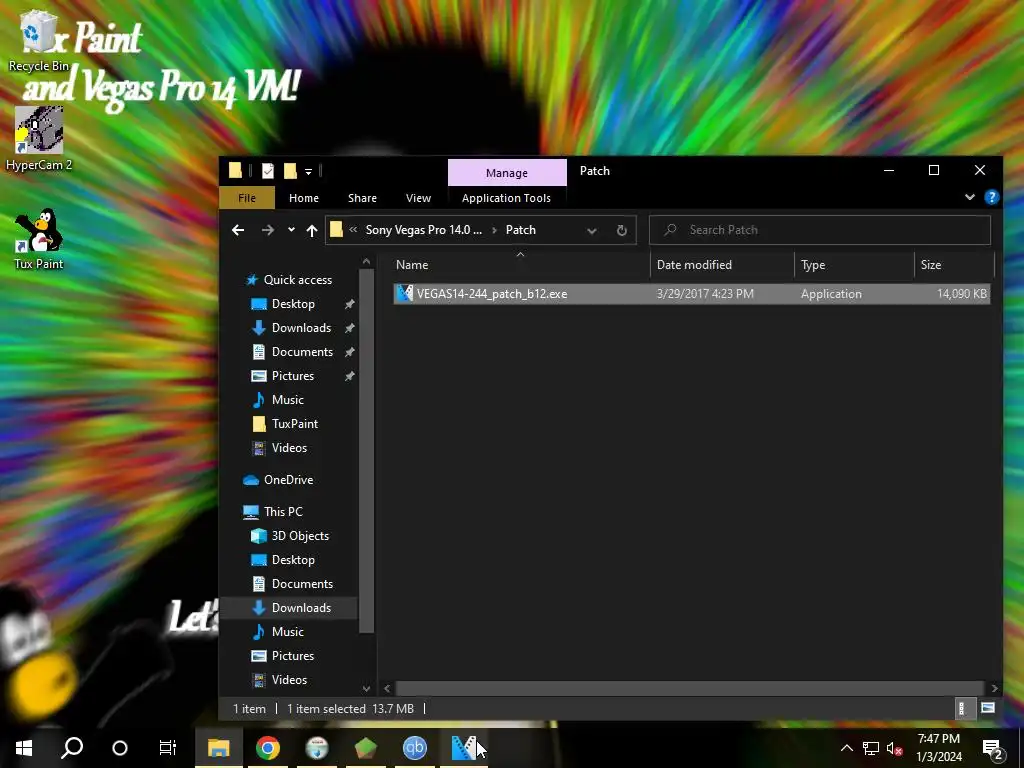
Task: Switch to the Home ribbon tab
Action: click(304, 198)
